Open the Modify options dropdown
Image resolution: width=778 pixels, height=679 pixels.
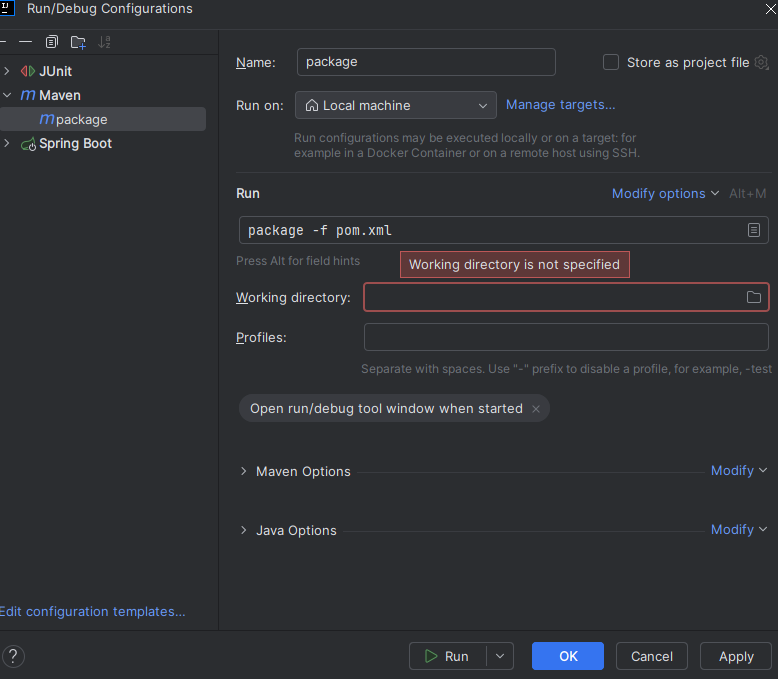point(665,194)
